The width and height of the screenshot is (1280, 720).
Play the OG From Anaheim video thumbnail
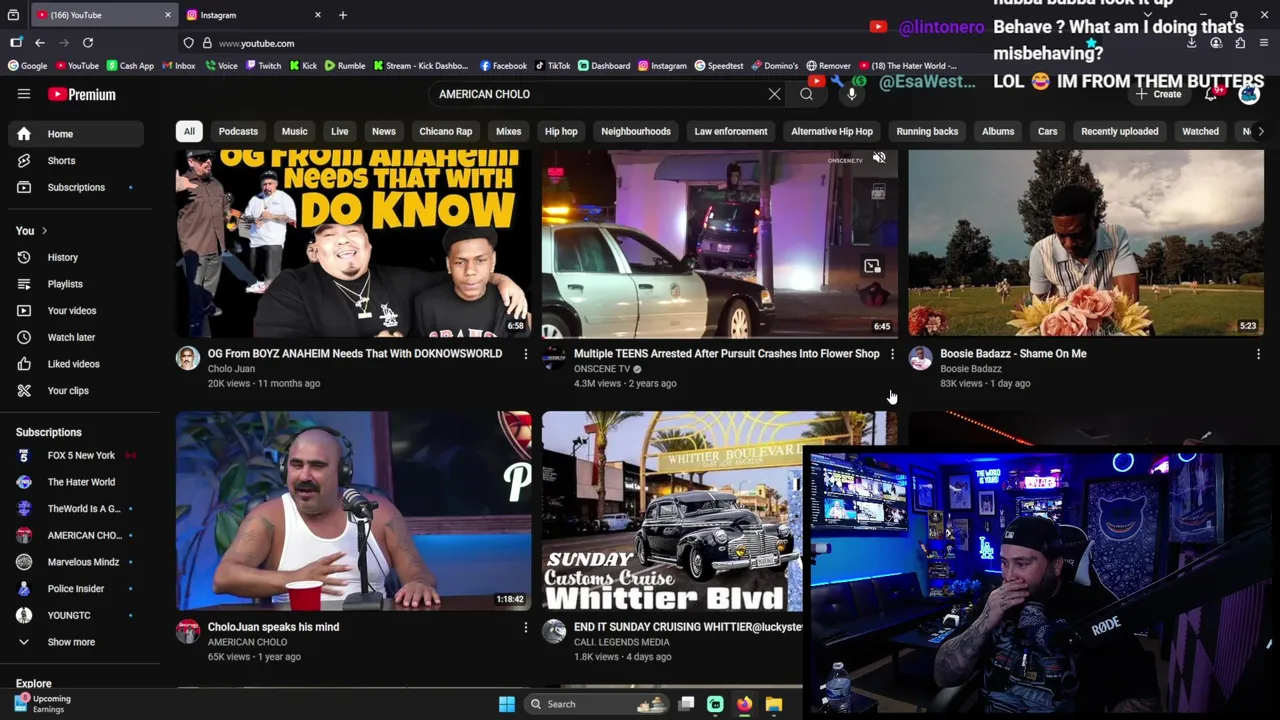pyautogui.click(x=354, y=243)
